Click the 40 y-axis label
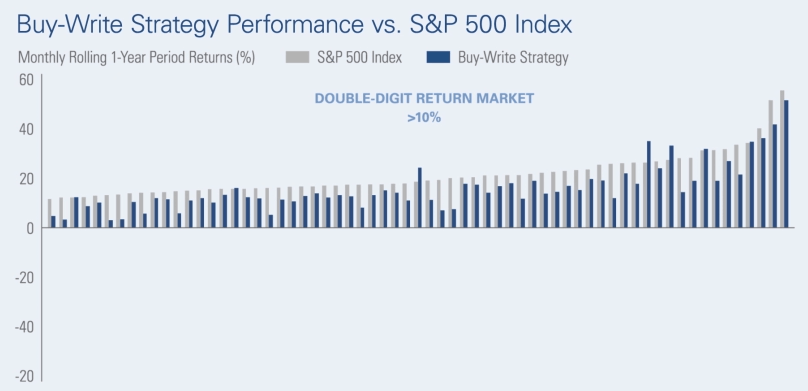808x391 pixels. pos(26,129)
